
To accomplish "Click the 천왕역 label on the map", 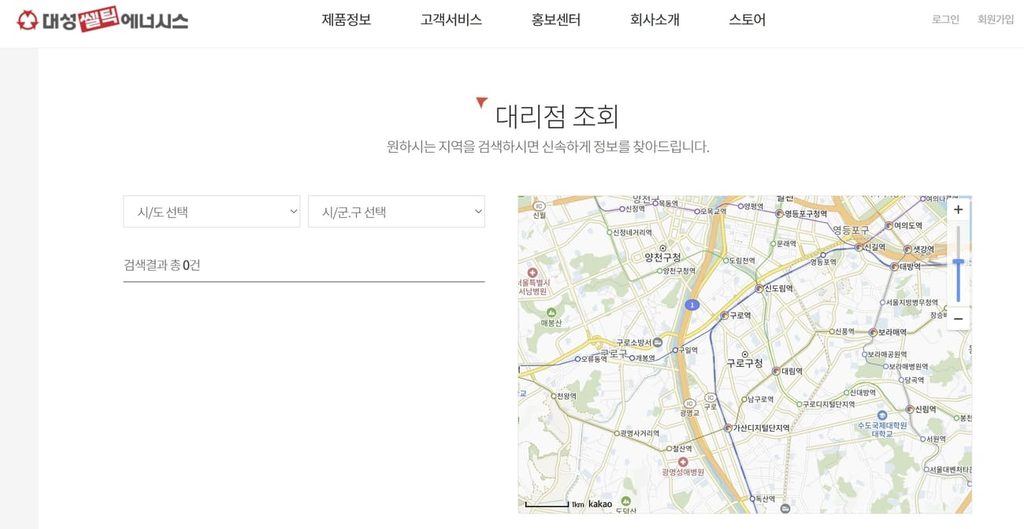I will pyautogui.click(x=567, y=396).
